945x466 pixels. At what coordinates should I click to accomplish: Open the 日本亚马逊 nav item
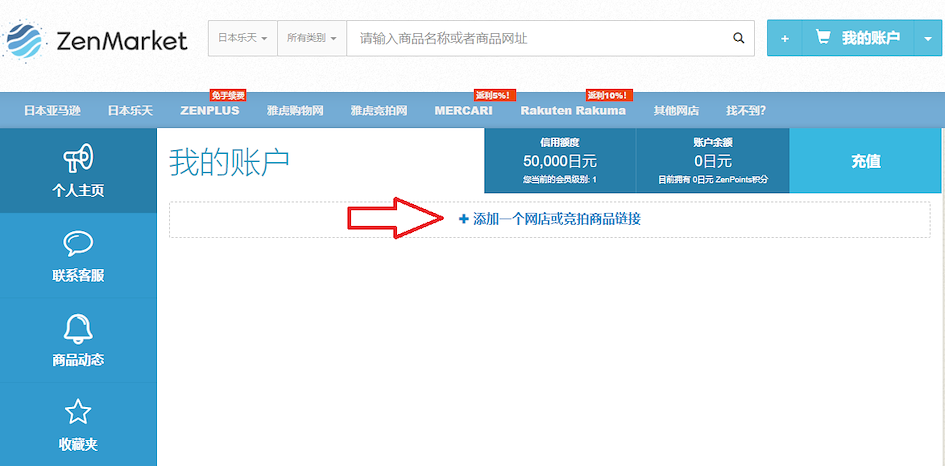[52, 110]
